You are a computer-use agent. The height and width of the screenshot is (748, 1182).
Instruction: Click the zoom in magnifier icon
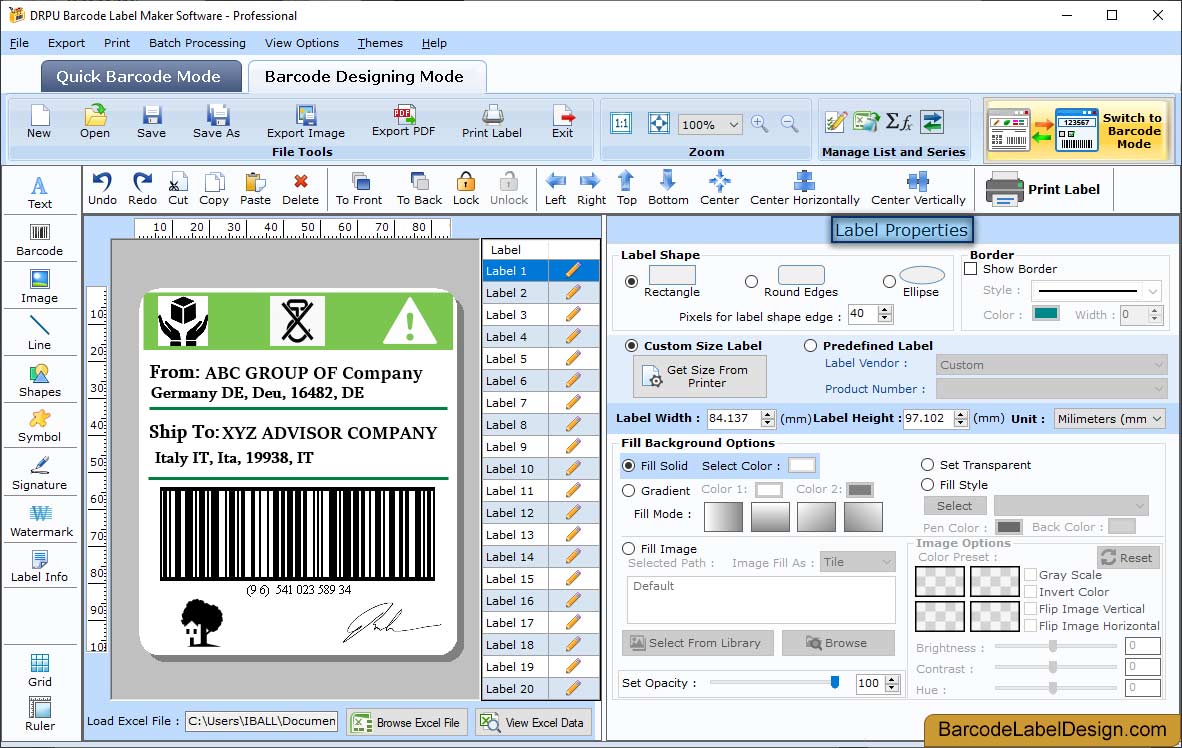760,124
